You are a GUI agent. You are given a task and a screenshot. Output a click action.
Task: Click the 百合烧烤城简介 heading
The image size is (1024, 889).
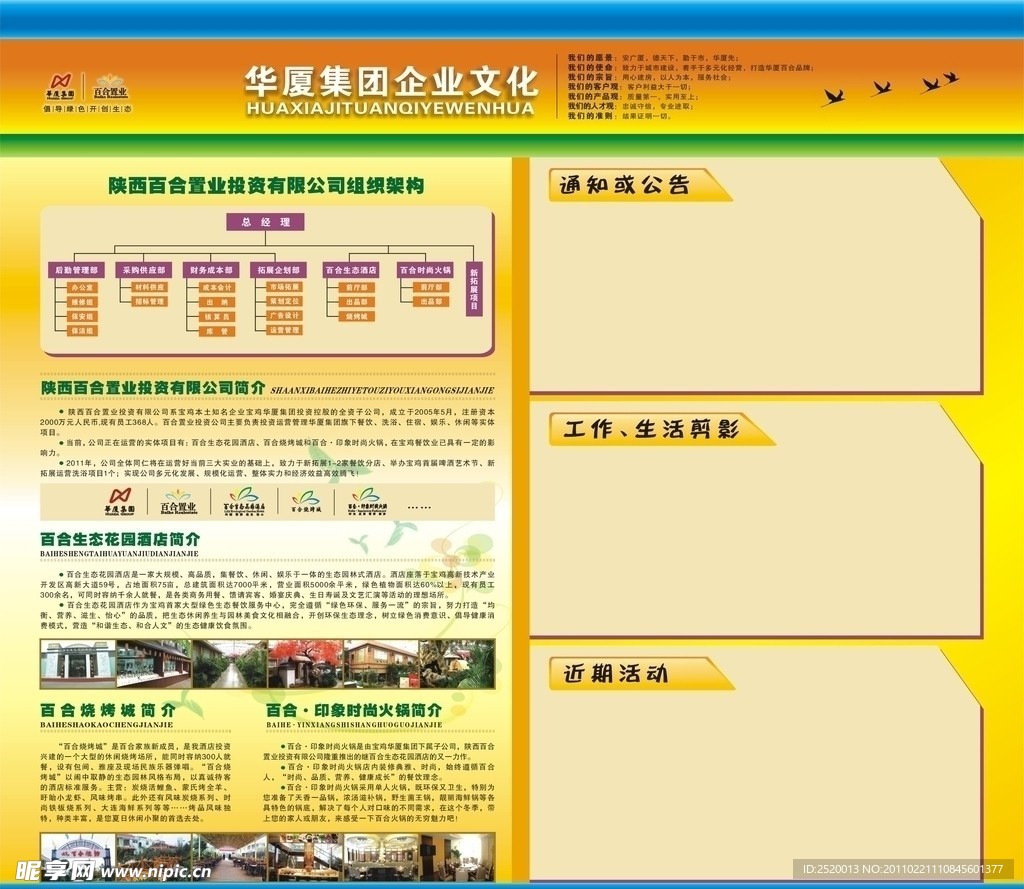(x=108, y=710)
